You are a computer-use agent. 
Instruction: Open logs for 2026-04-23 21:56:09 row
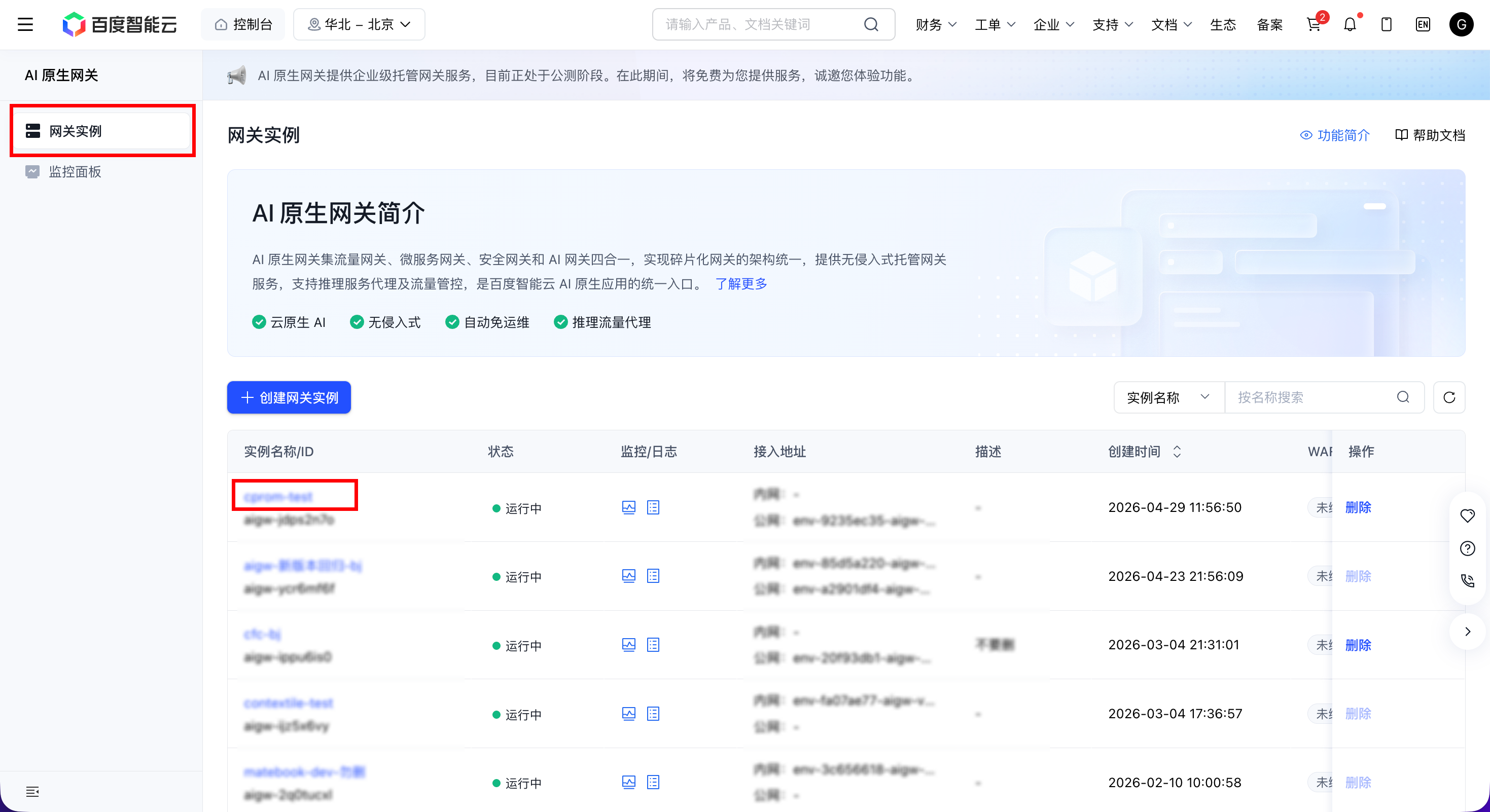pyautogui.click(x=653, y=576)
